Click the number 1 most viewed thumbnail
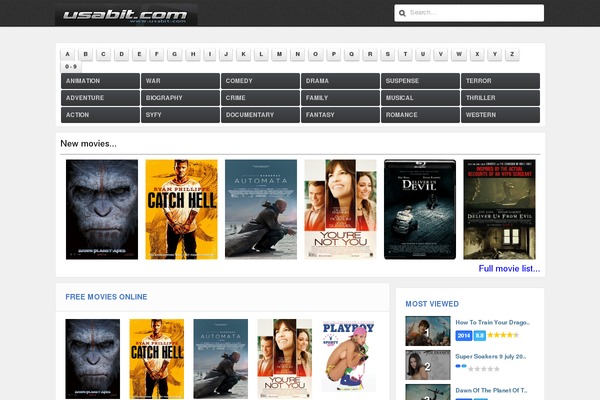Image resolution: width=600 pixels, height=400 pixels. coord(428,331)
